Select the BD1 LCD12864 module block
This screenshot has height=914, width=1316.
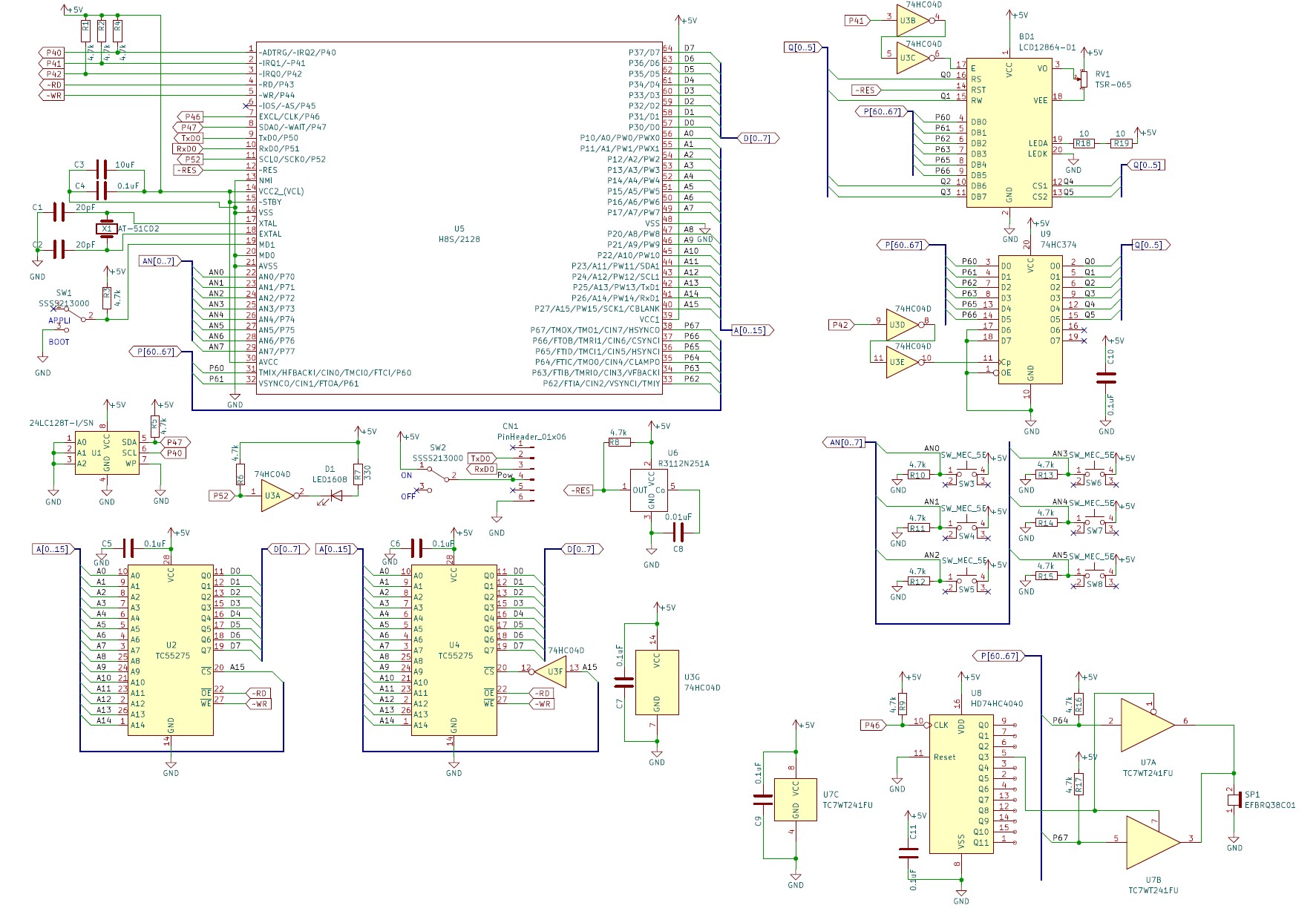1009,134
